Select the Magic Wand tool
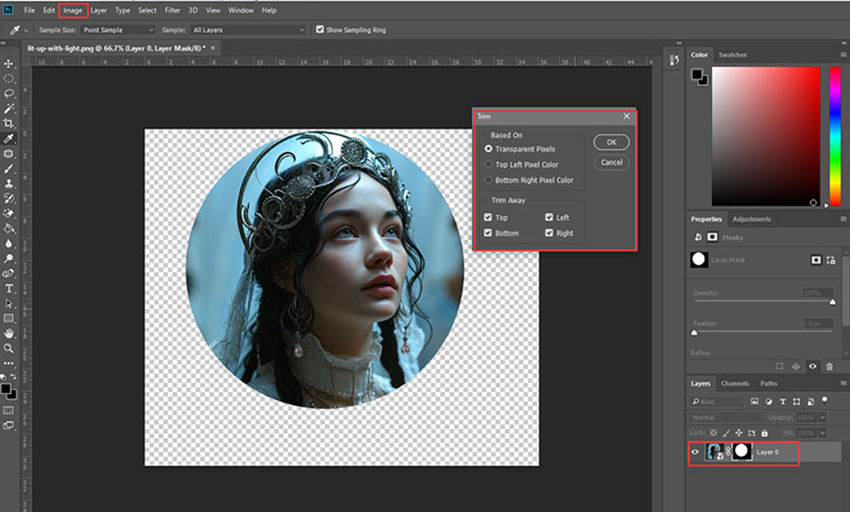The height and width of the screenshot is (512, 850). [x=9, y=108]
